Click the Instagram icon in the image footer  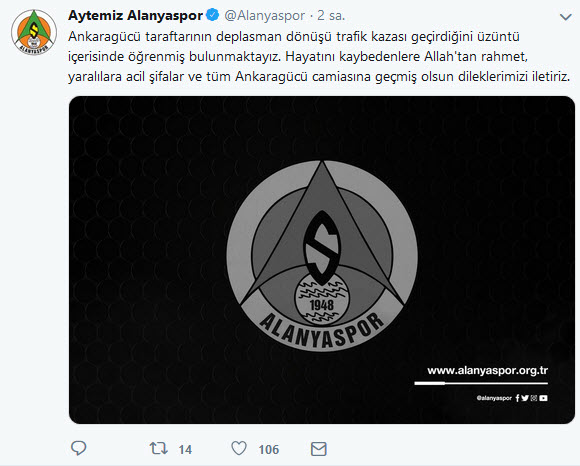coord(534,398)
